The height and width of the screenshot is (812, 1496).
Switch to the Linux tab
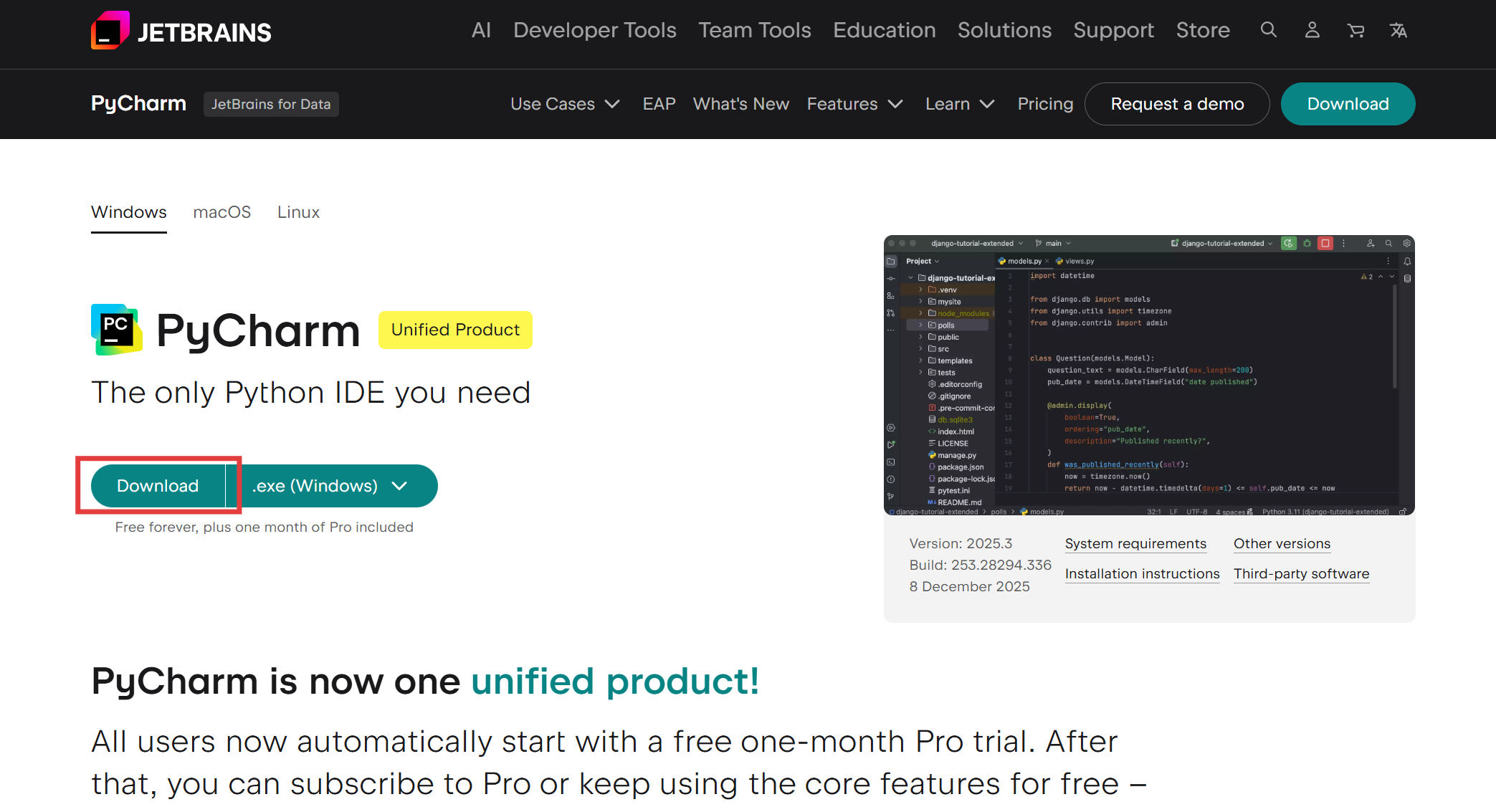pyautogui.click(x=298, y=212)
